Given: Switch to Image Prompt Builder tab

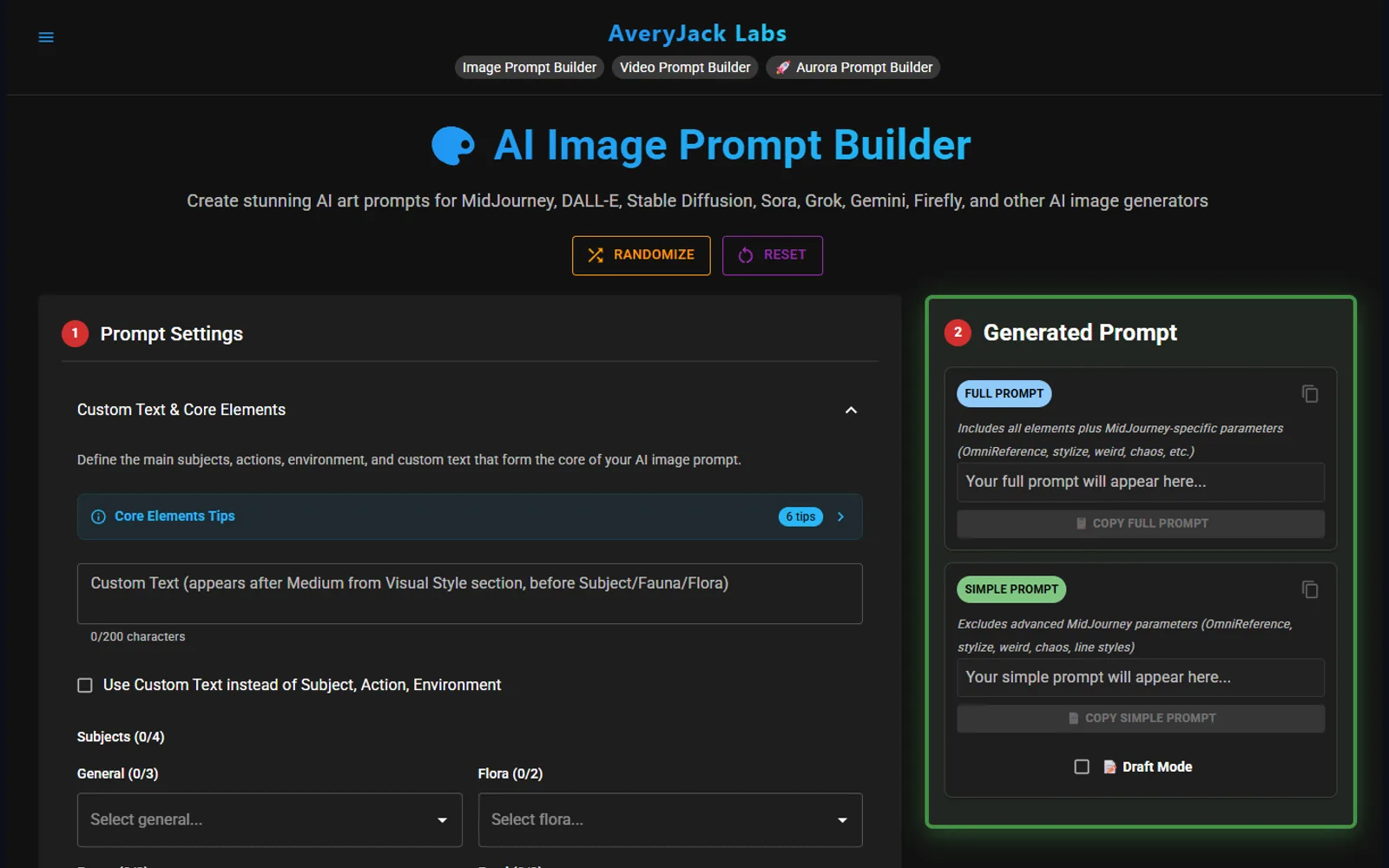Looking at the screenshot, I should click(530, 68).
